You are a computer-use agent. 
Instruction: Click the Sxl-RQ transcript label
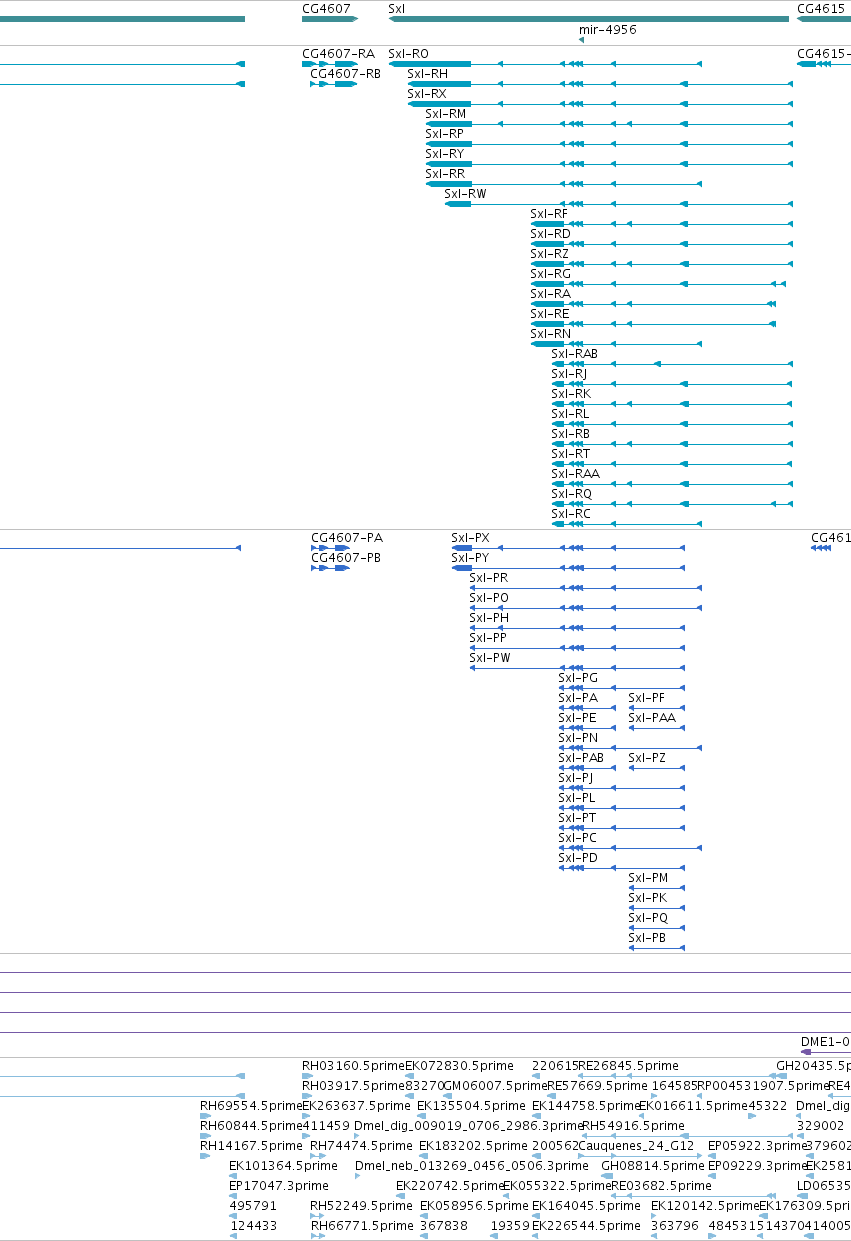click(571, 494)
